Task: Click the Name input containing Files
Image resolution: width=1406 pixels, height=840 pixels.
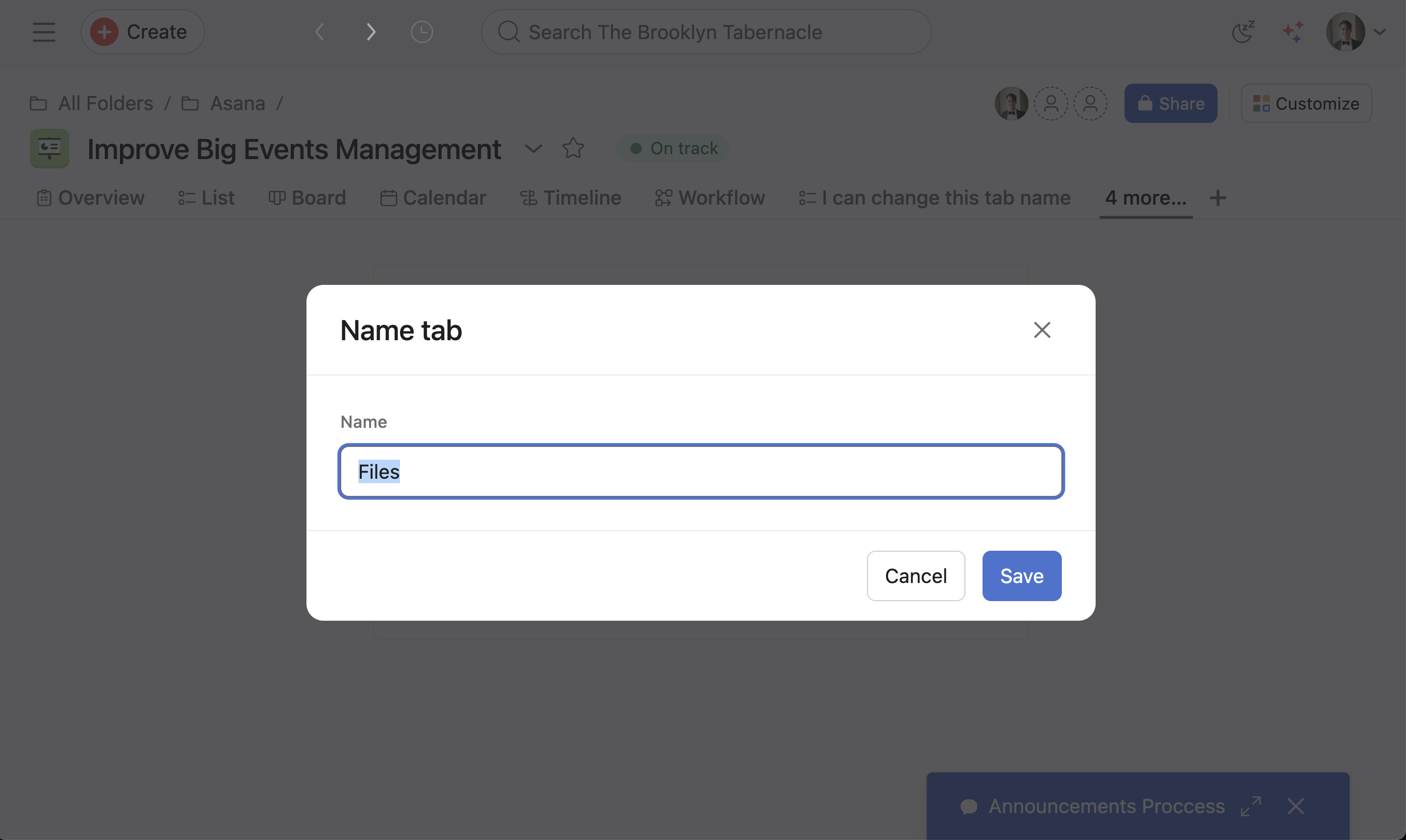Action: [x=701, y=471]
